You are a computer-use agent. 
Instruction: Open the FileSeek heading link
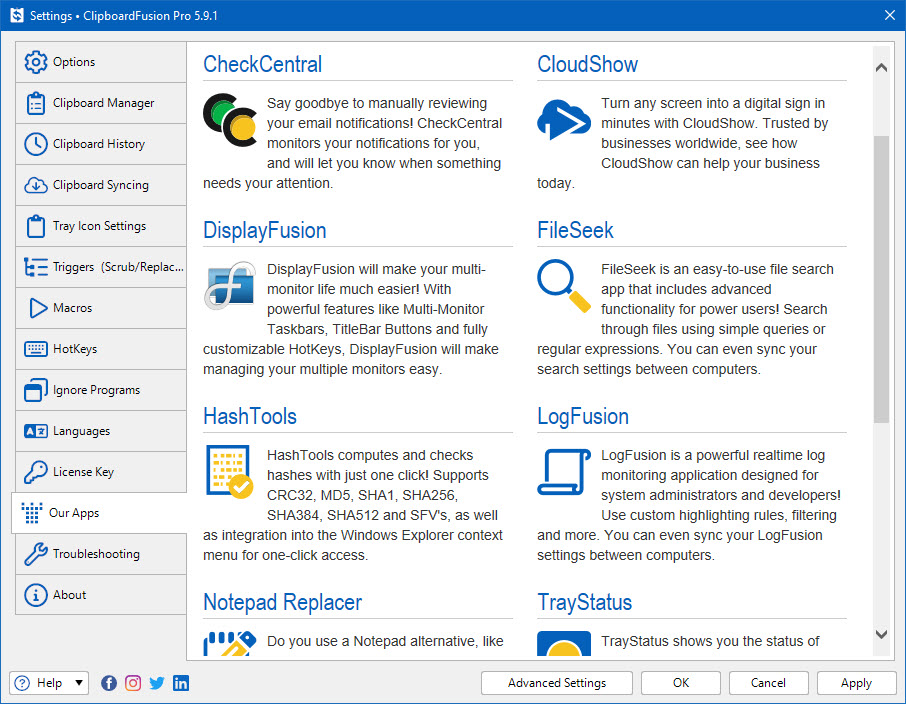tap(575, 231)
